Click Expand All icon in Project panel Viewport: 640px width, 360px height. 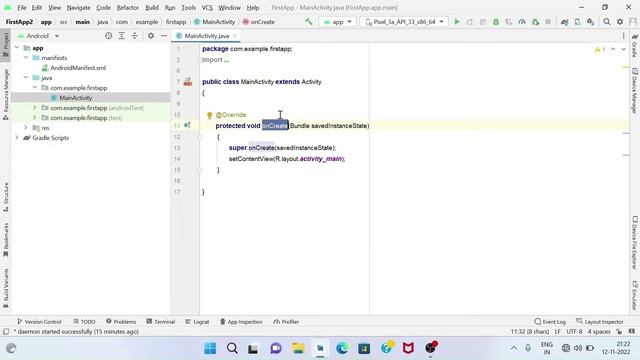(x=122, y=36)
